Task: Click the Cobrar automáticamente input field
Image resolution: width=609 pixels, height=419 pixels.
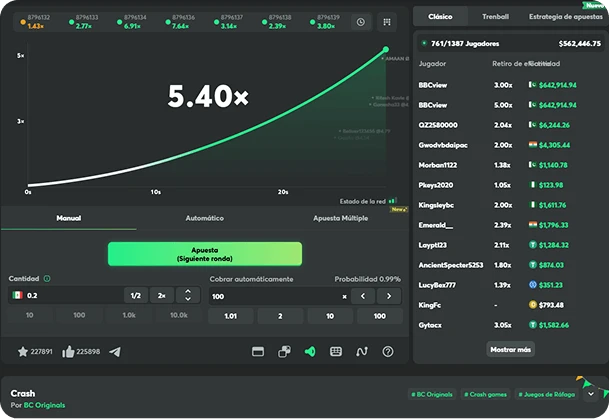Action: pyautogui.click(x=270, y=296)
